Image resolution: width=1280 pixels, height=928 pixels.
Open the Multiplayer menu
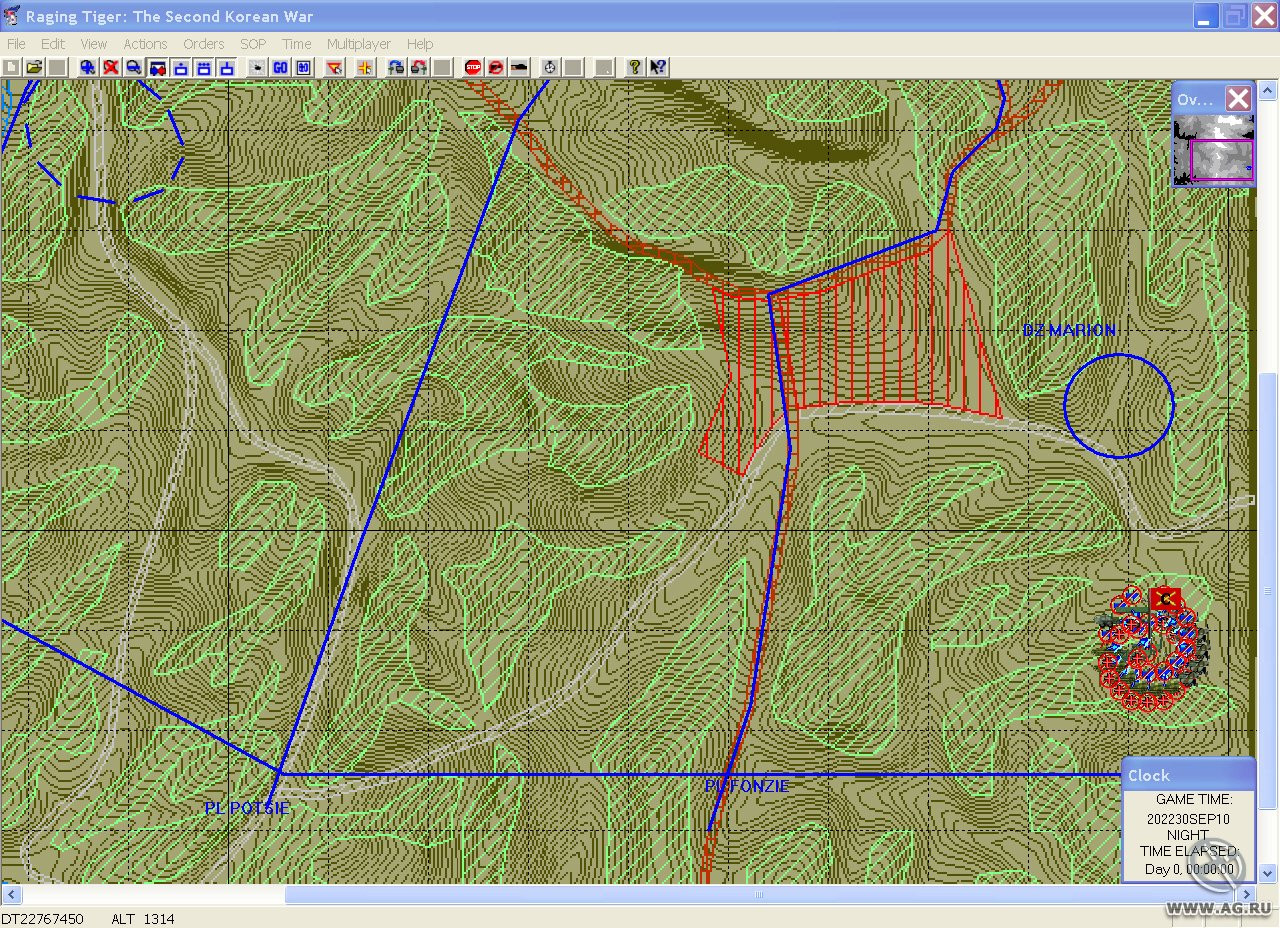click(358, 44)
